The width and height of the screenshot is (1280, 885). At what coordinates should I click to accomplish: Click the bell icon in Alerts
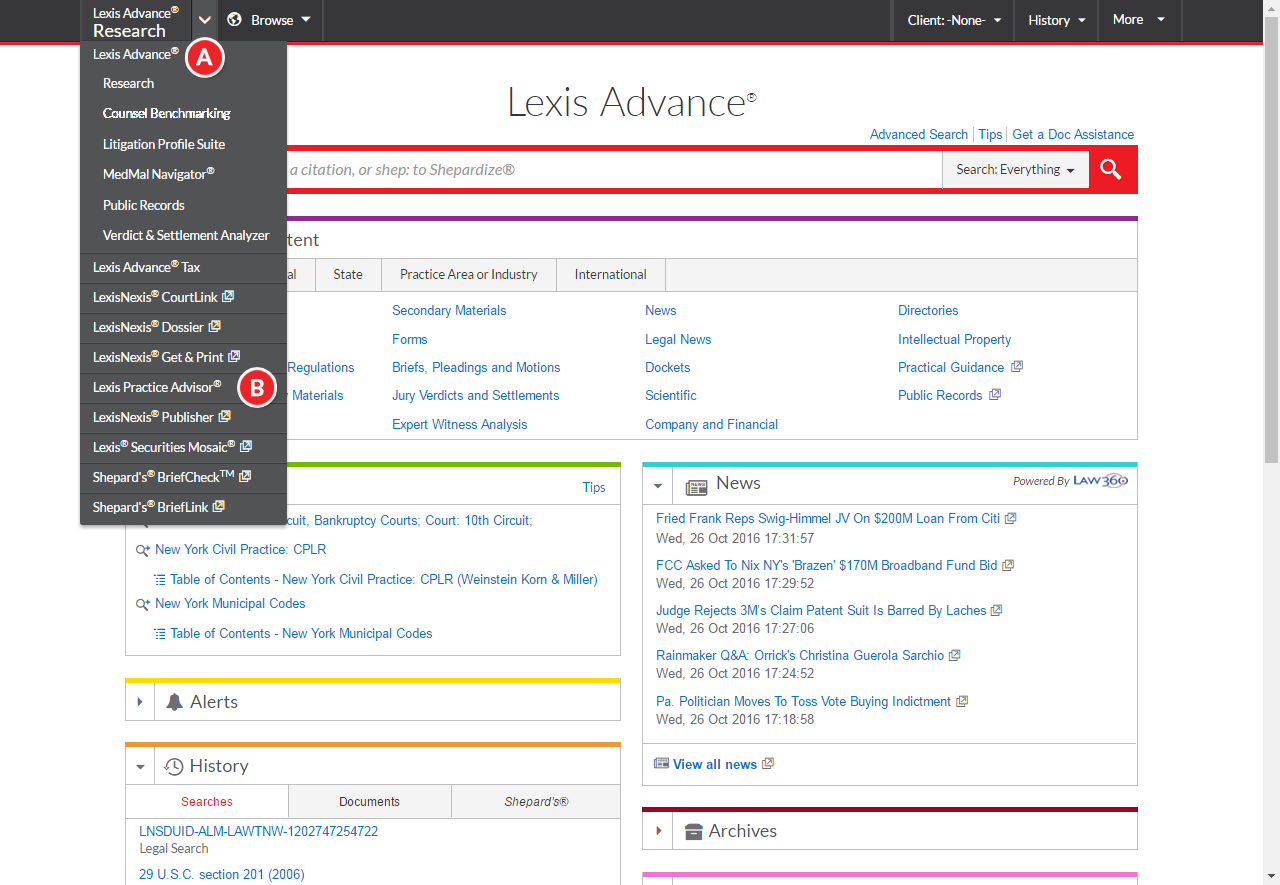point(175,702)
